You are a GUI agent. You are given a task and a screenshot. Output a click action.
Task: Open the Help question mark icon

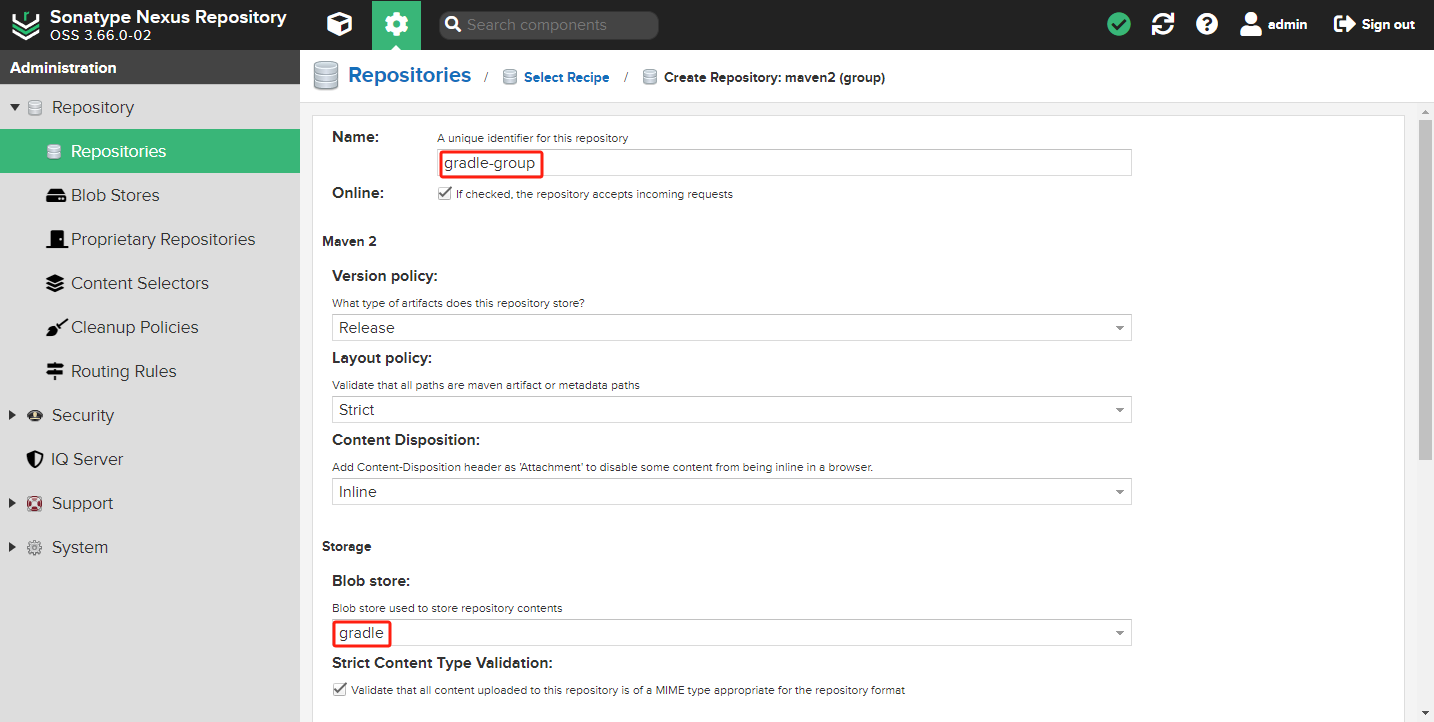pyautogui.click(x=1207, y=24)
